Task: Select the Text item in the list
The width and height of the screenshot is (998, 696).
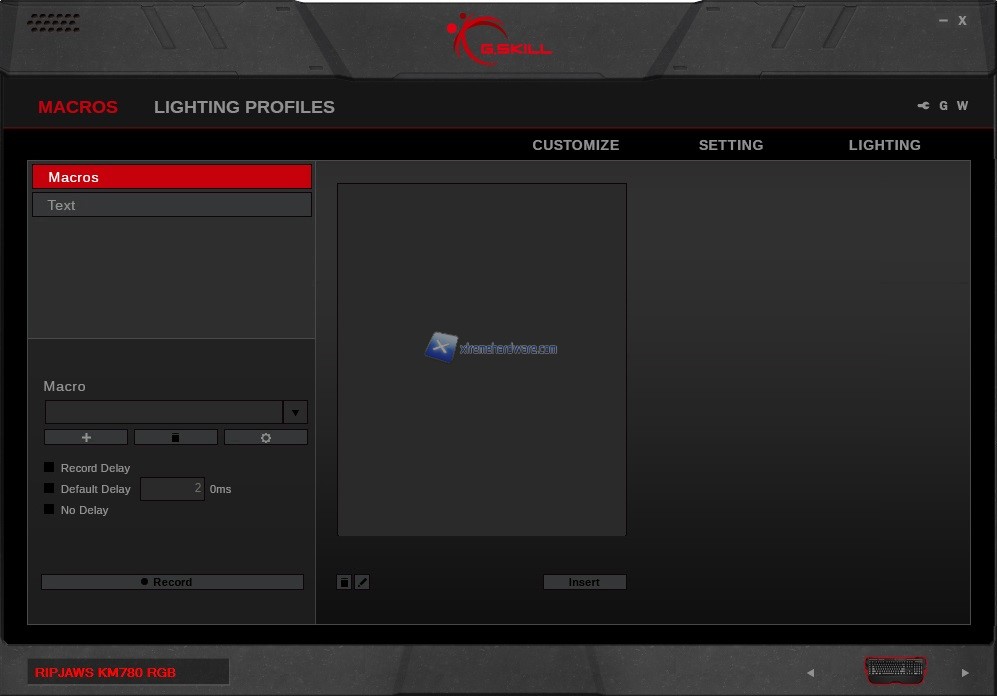Action: [x=172, y=205]
